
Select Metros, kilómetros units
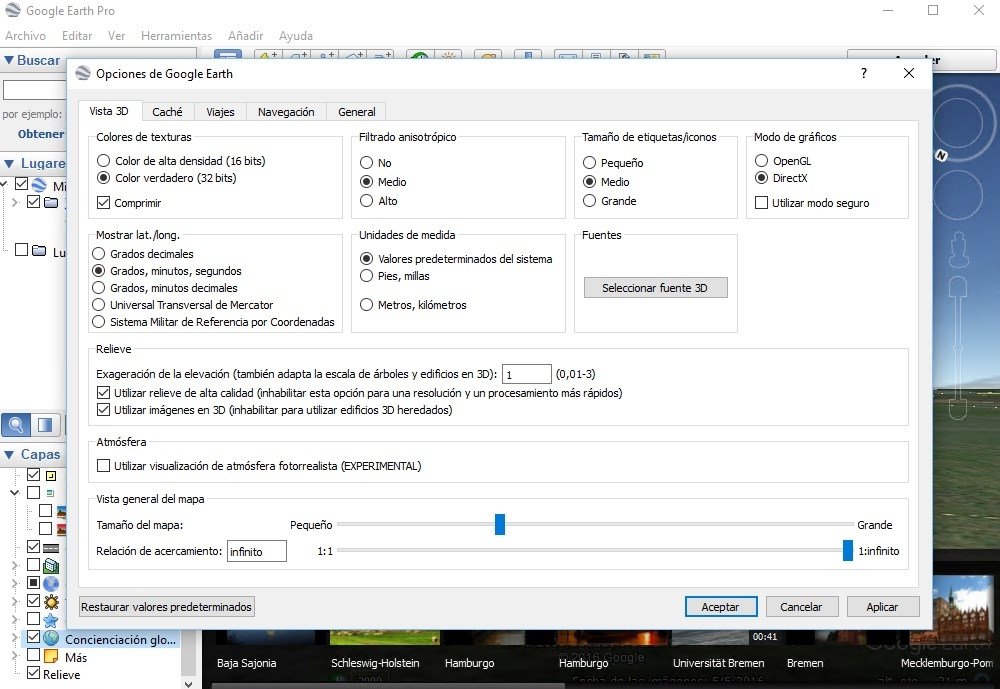[366, 305]
